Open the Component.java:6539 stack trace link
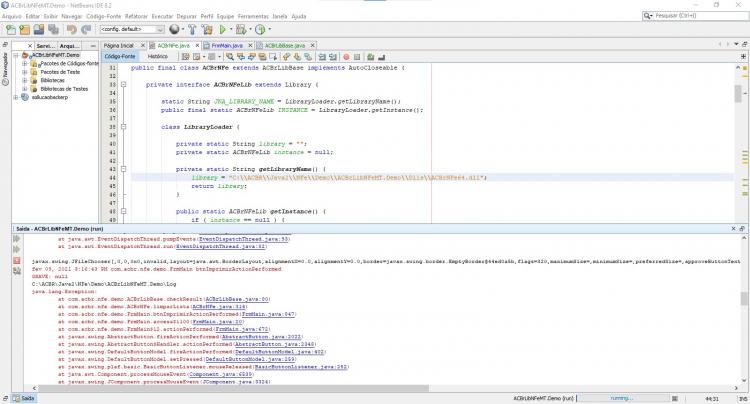This screenshot has height=404, width=750. click(x=220, y=374)
